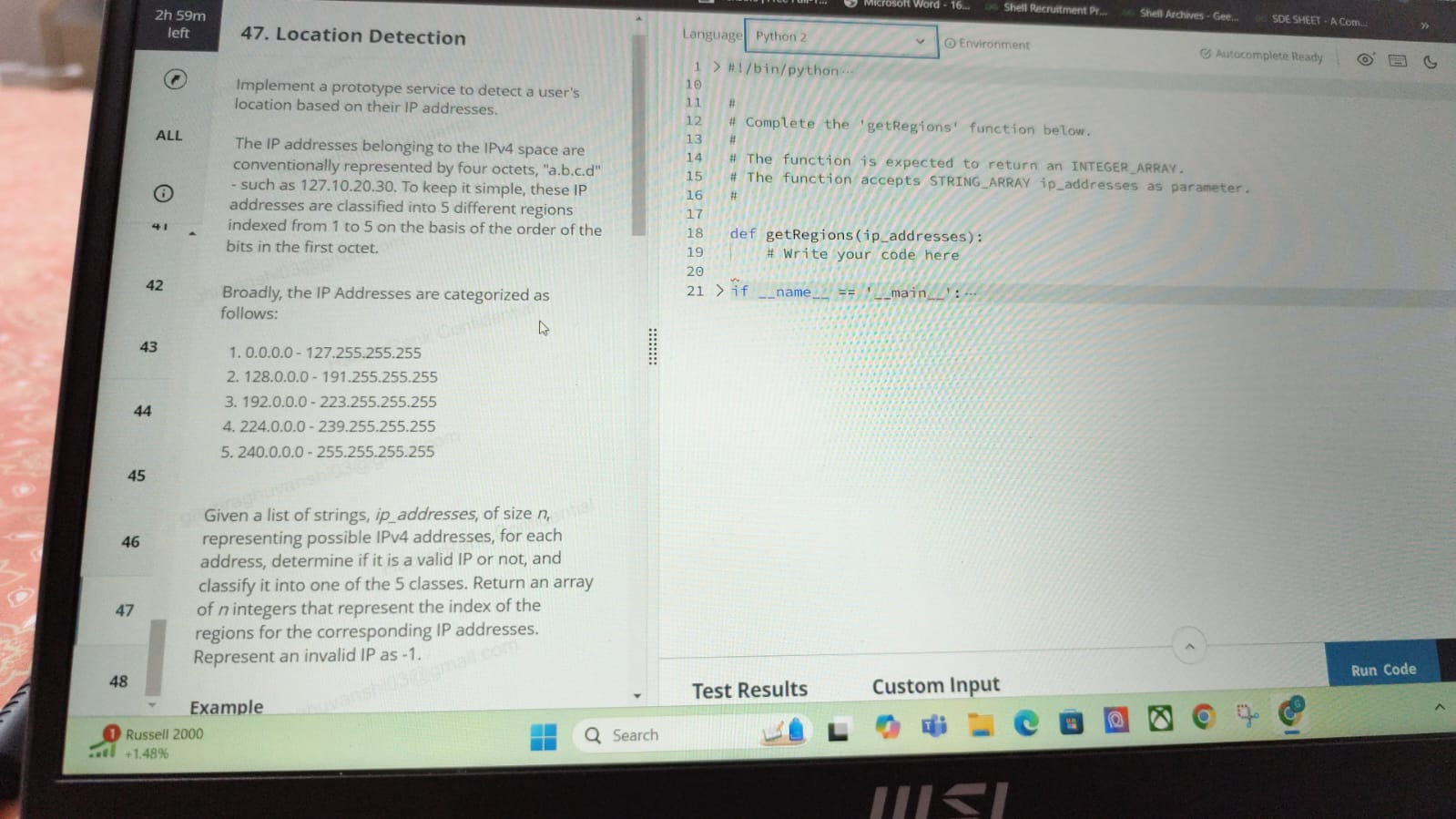
Task: Show more bookmarks with the double chevron
Action: tap(1424, 26)
